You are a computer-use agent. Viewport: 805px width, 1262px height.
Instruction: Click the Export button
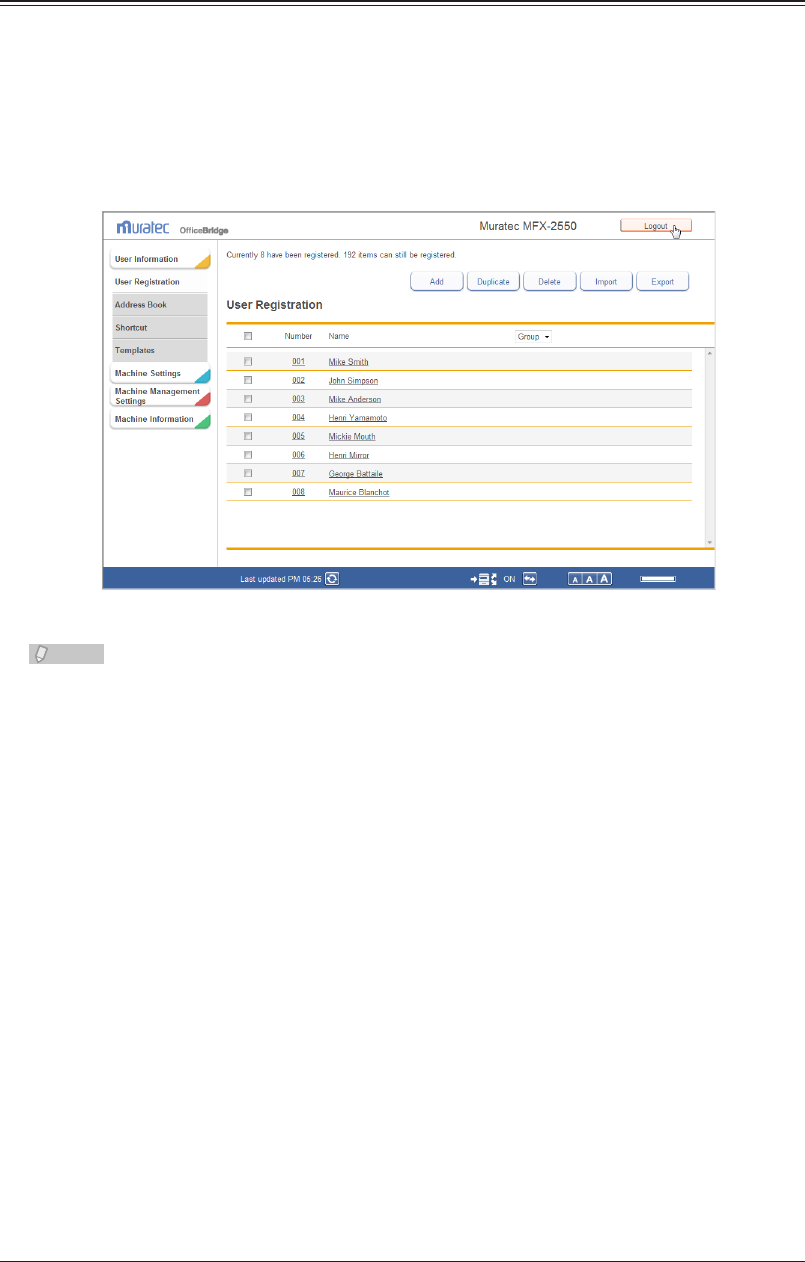tap(663, 282)
